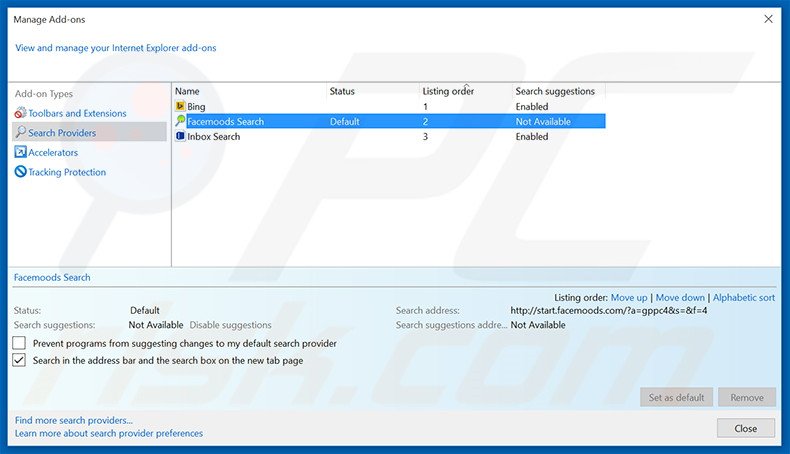790x454 pixels.
Task: Click the Default status of Facemoods Search
Action: (345, 121)
